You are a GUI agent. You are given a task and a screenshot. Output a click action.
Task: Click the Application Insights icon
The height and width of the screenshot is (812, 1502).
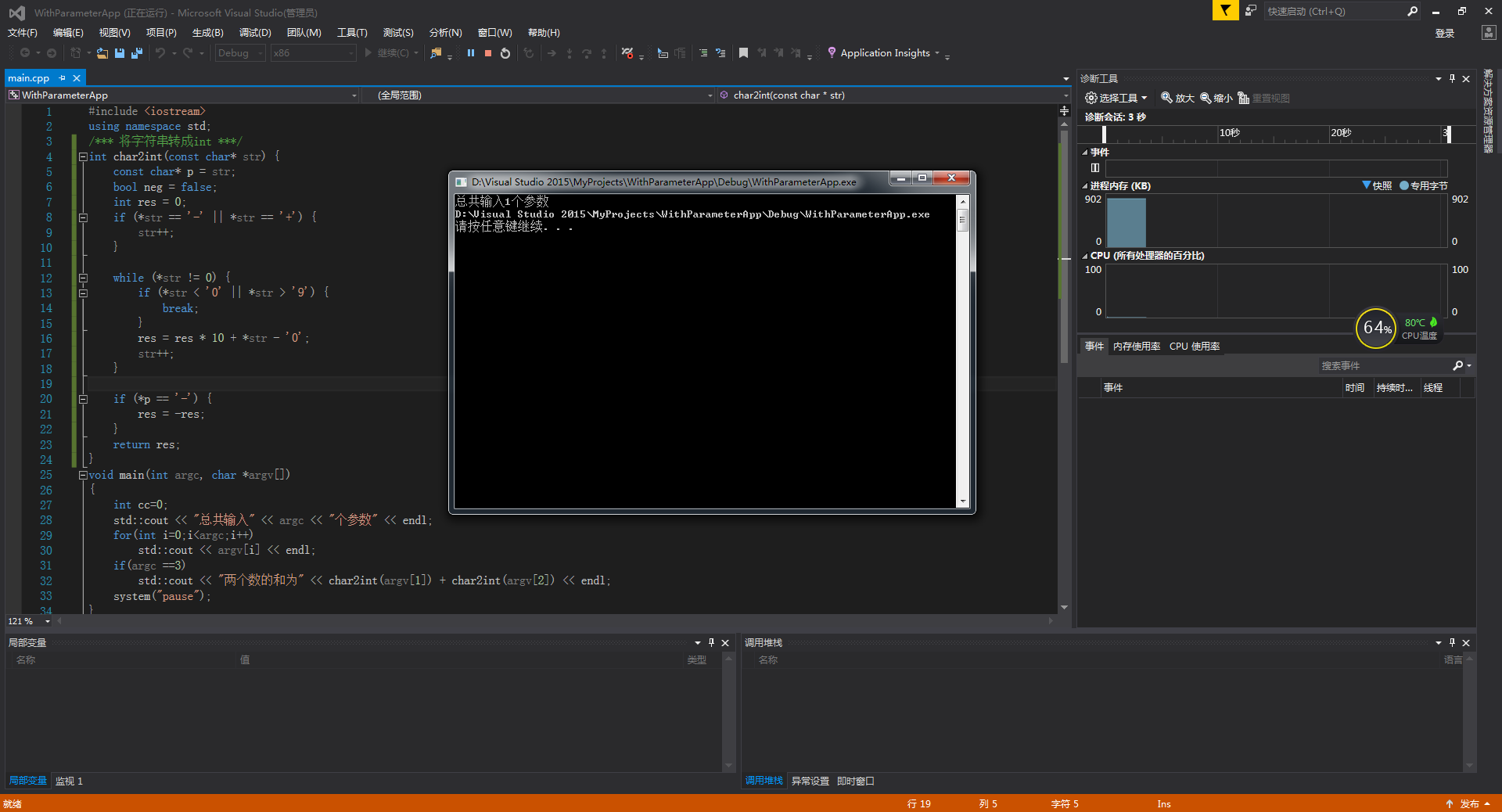[832, 52]
